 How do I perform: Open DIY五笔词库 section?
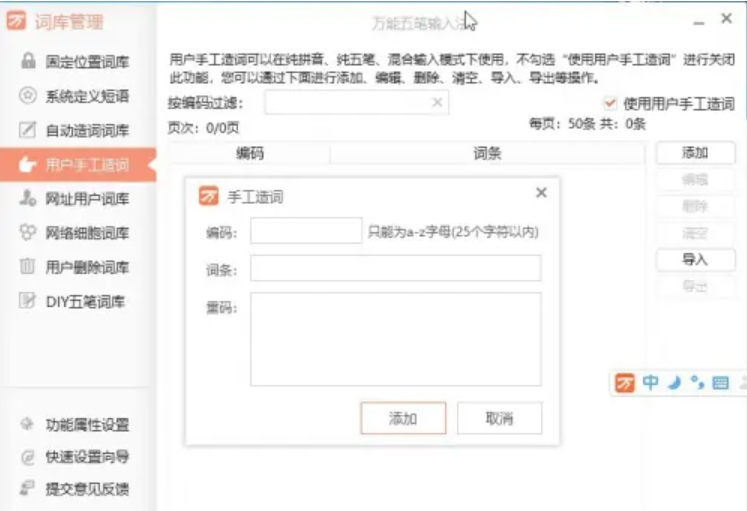click(78, 301)
